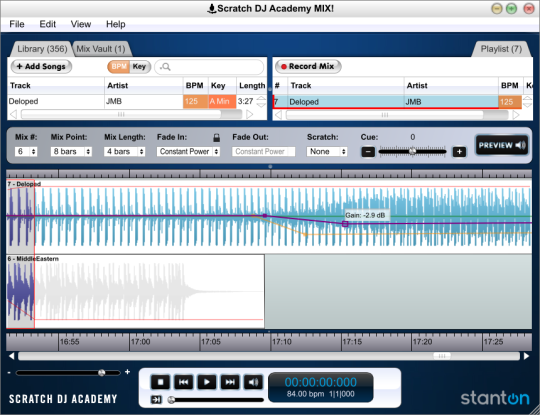The image size is (540, 415).
Task: Open the Mix # dropdown
Action: click(x=26, y=152)
